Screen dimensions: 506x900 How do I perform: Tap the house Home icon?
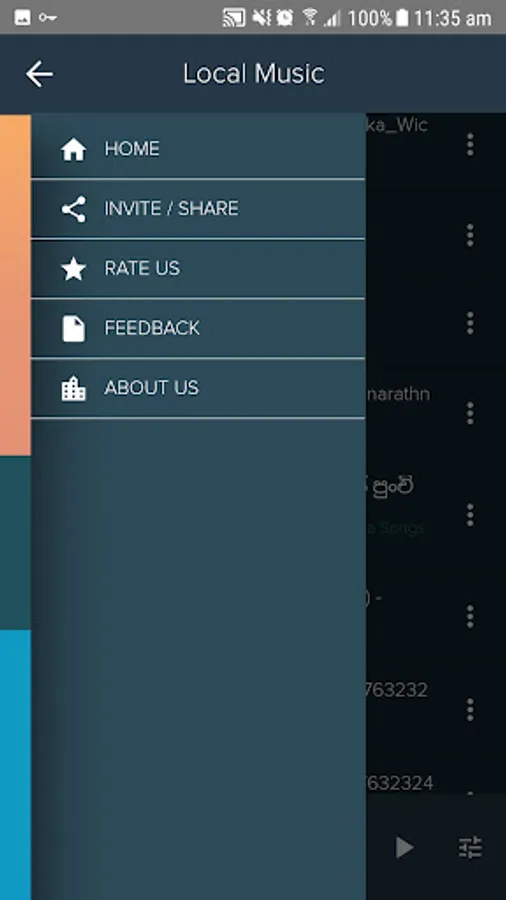[73, 150]
